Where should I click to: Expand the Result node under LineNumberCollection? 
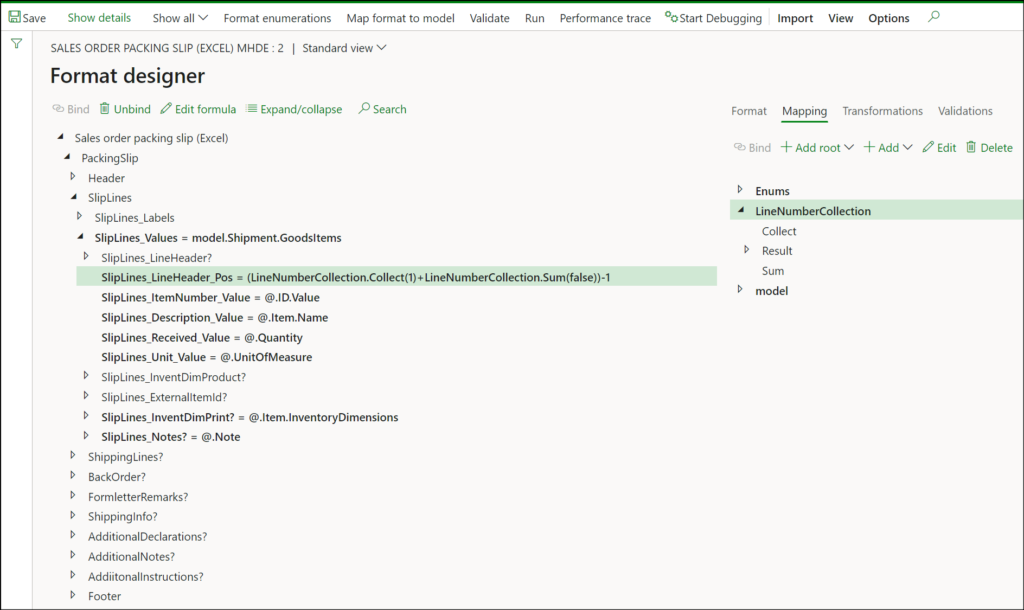tap(747, 249)
